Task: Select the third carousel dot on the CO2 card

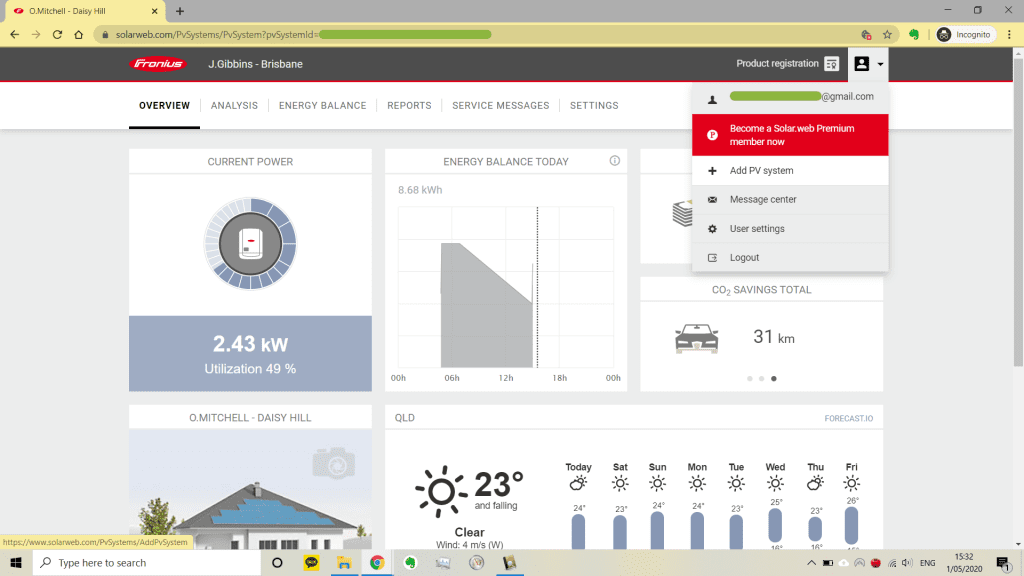Action: point(773,378)
